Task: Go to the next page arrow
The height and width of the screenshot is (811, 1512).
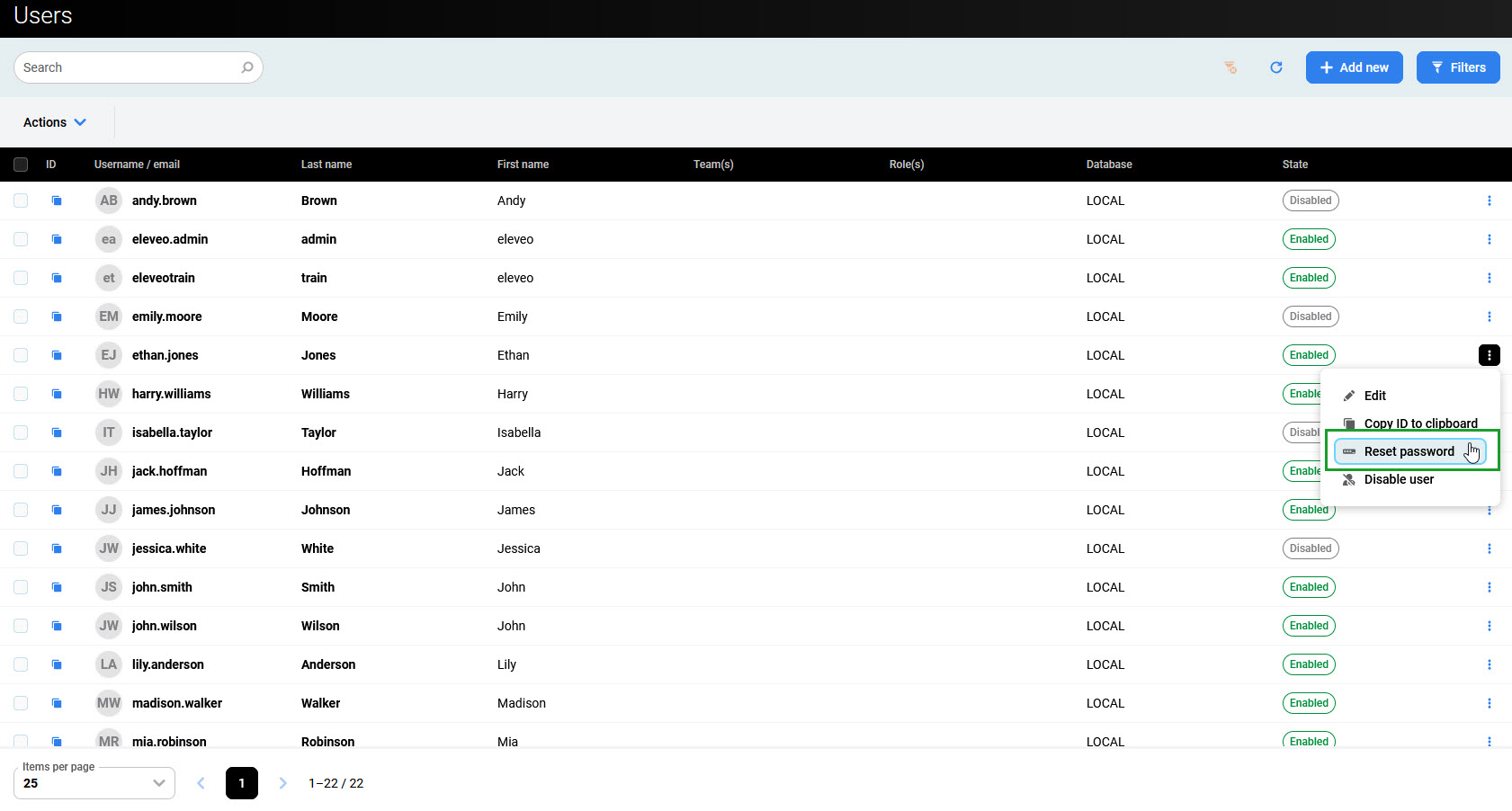Action: [282, 783]
